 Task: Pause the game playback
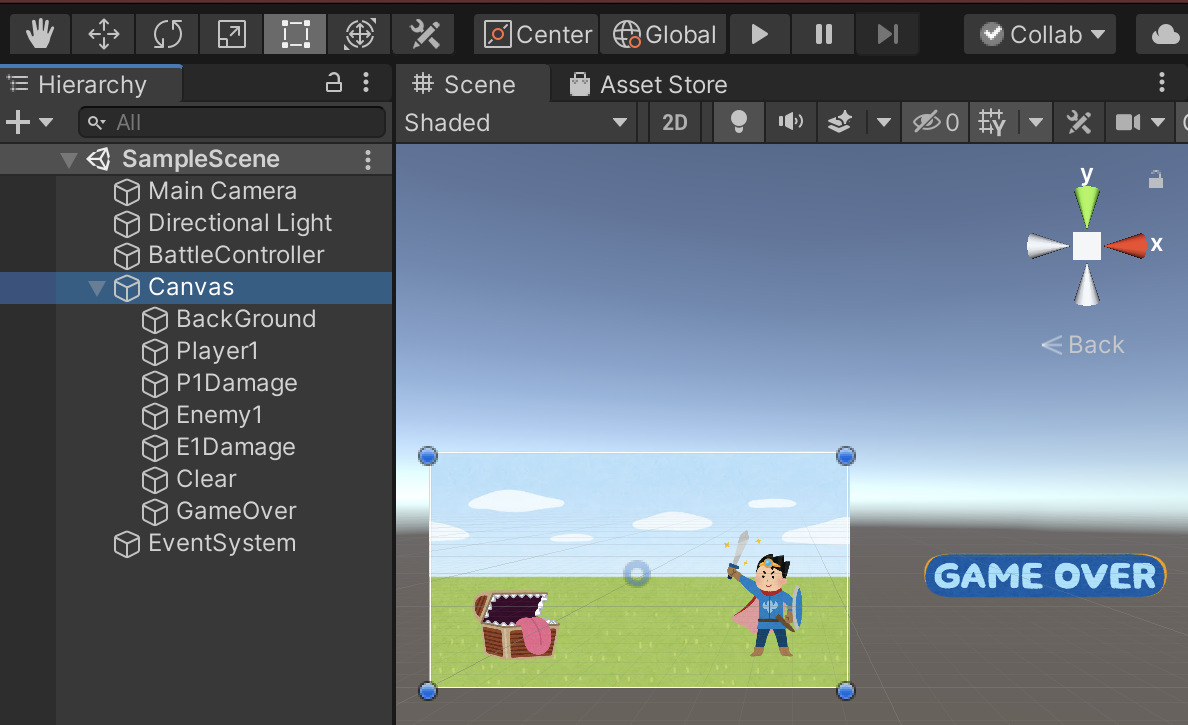tap(824, 34)
